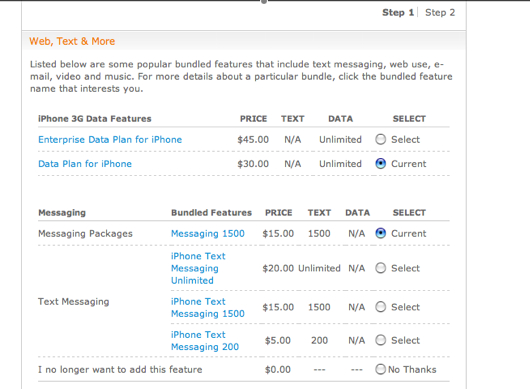Image resolution: width=530 pixels, height=389 pixels.
Task: Open Data Plan for iPhone link
Action: pyautogui.click(x=85, y=164)
